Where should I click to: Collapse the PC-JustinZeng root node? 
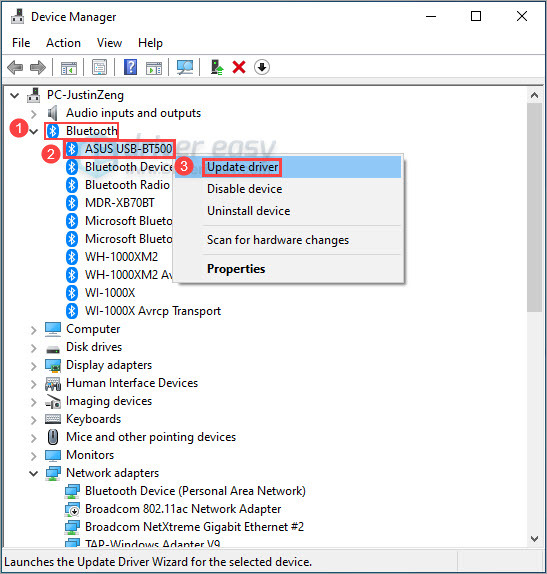point(15,96)
